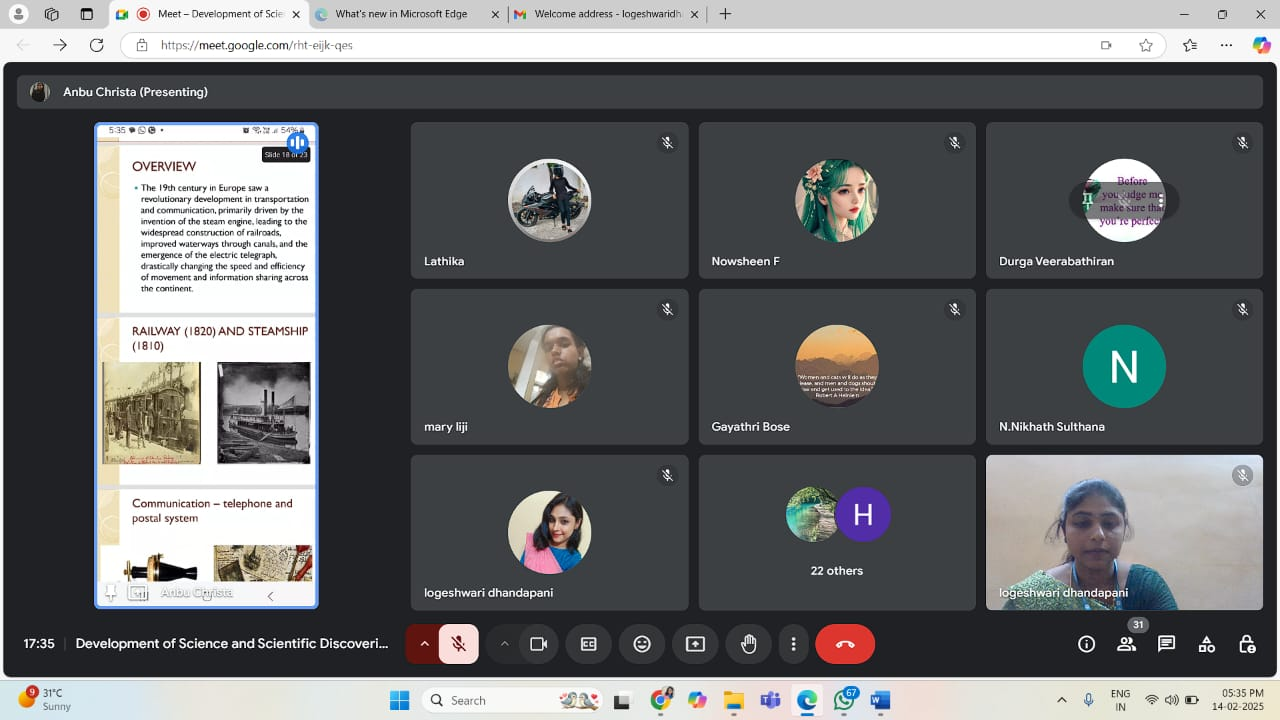Refresh the page in Edge
Image resolution: width=1280 pixels, height=720 pixels.
coord(96,45)
